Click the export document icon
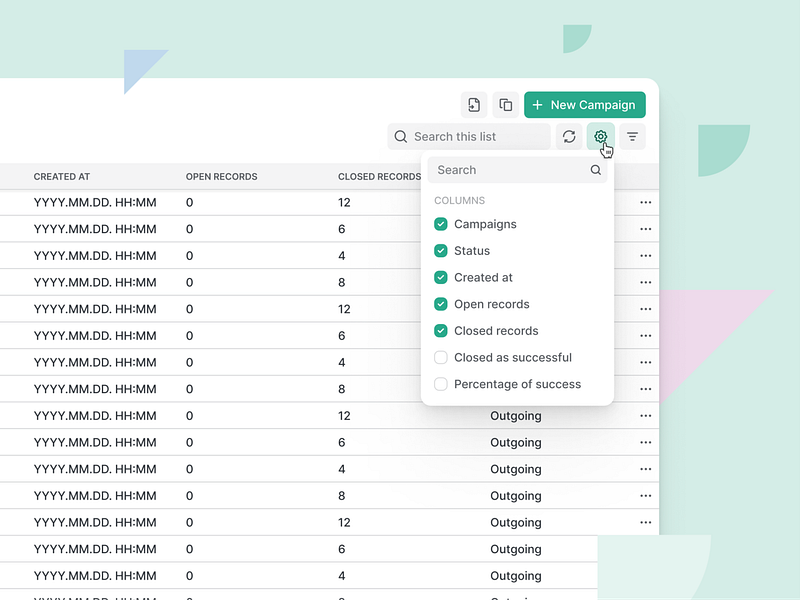The width and height of the screenshot is (800, 600). coord(473,104)
